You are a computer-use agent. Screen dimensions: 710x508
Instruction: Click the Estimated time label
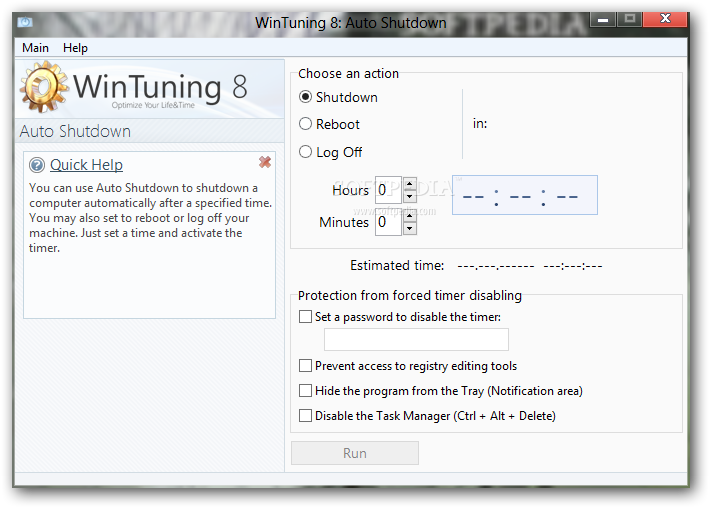click(397, 265)
